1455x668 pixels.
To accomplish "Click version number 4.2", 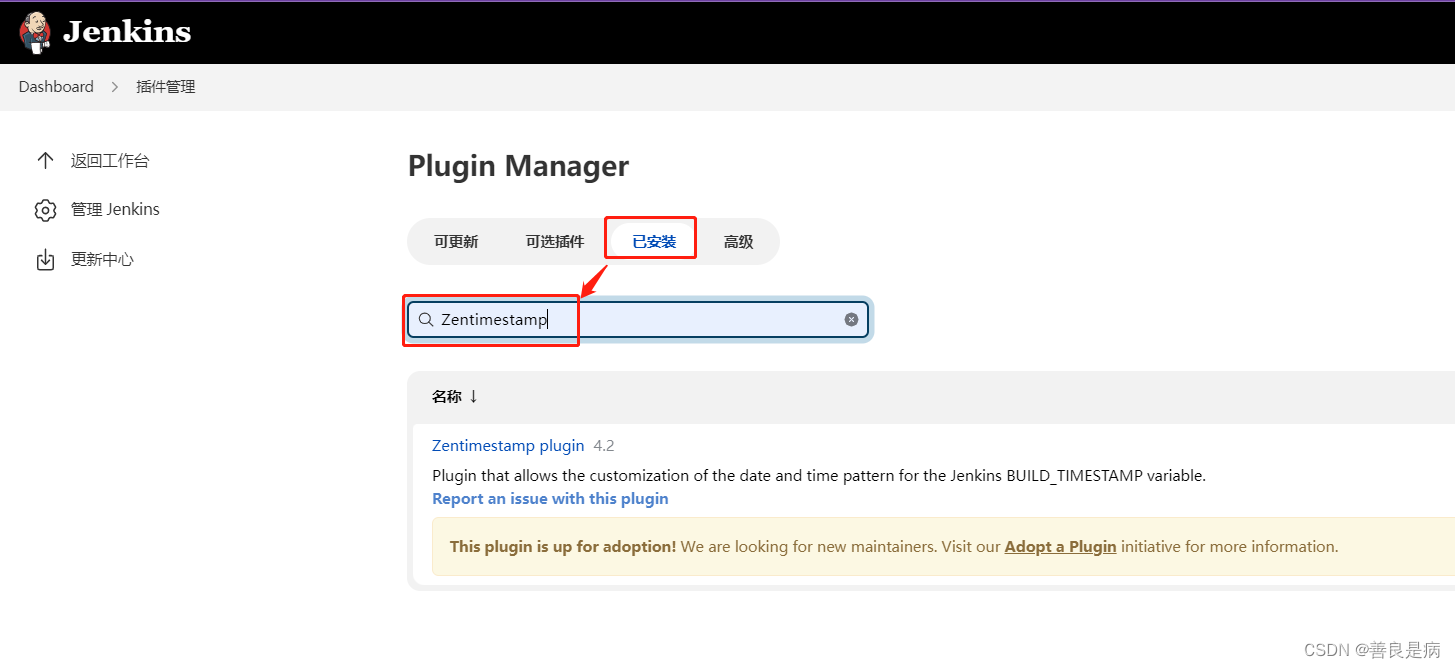I will [x=604, y=445].
